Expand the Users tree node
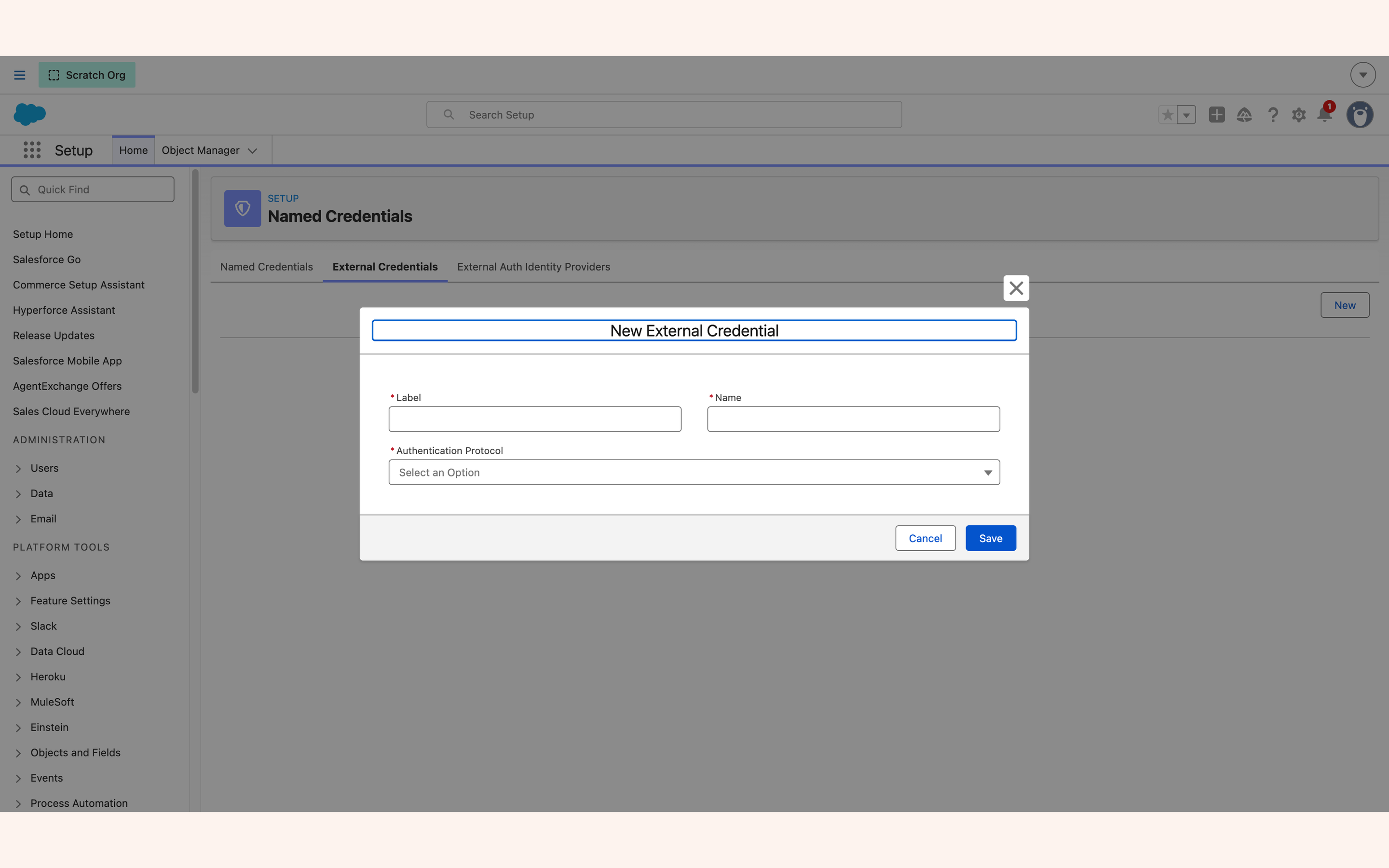This screenshot has height=868, width=1389. point(18,468)
